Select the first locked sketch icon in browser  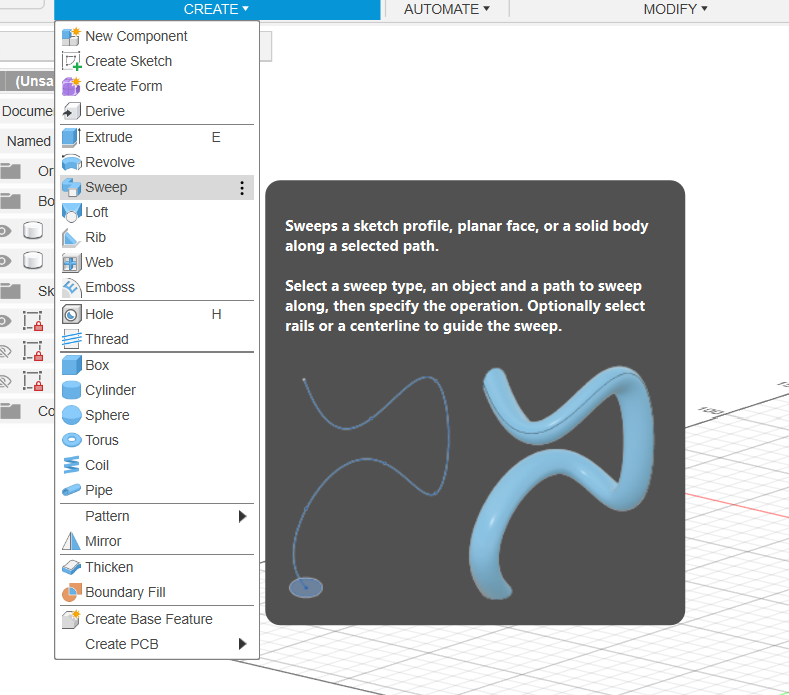33,321
